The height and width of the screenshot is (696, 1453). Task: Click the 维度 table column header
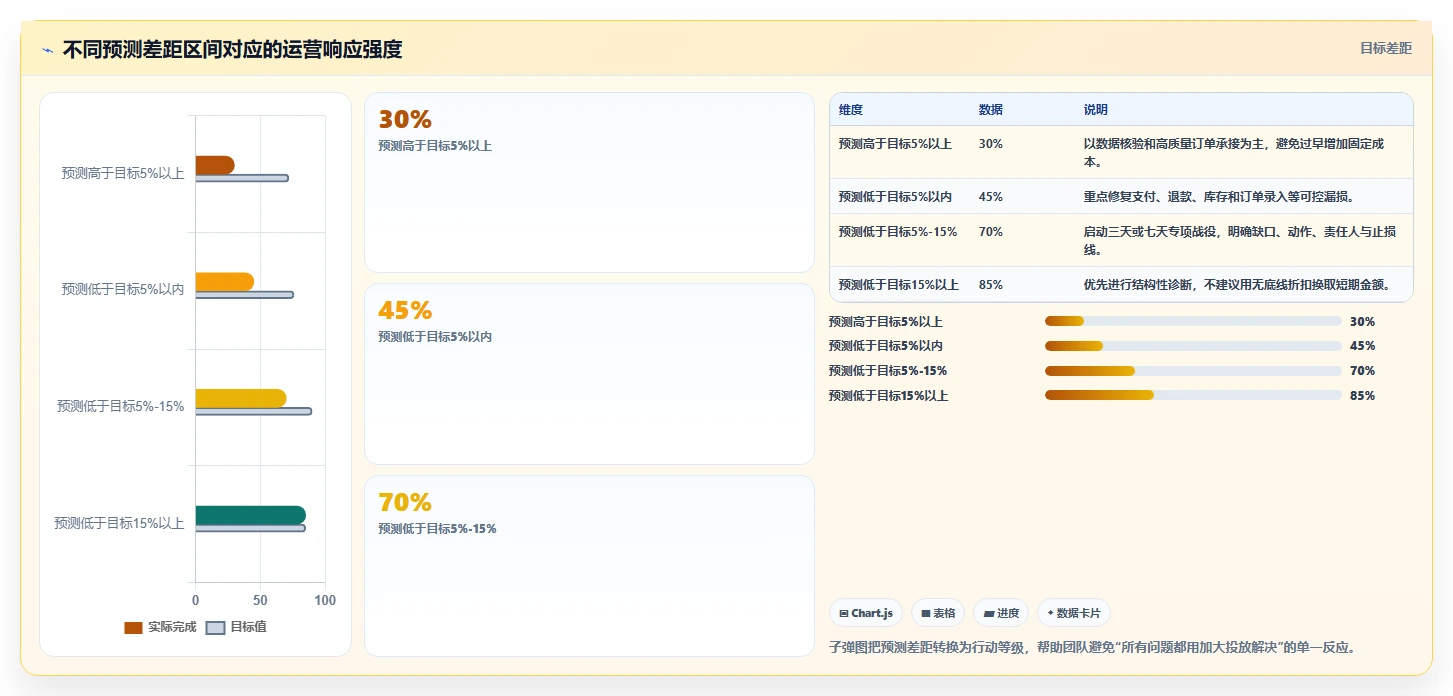click(x=851, y=110)
